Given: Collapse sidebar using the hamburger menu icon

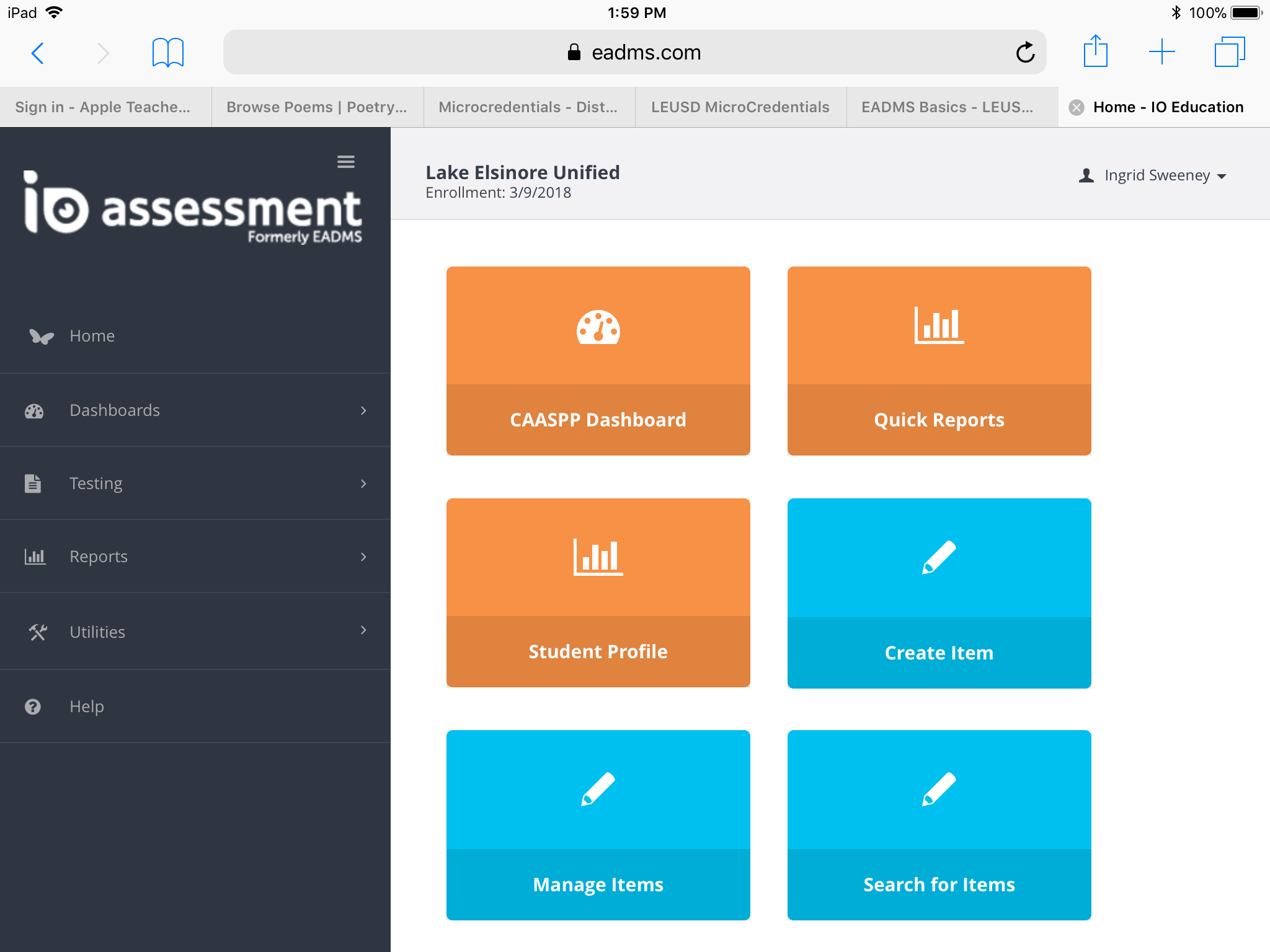Looking at the screenshot, I should (345, 162).
